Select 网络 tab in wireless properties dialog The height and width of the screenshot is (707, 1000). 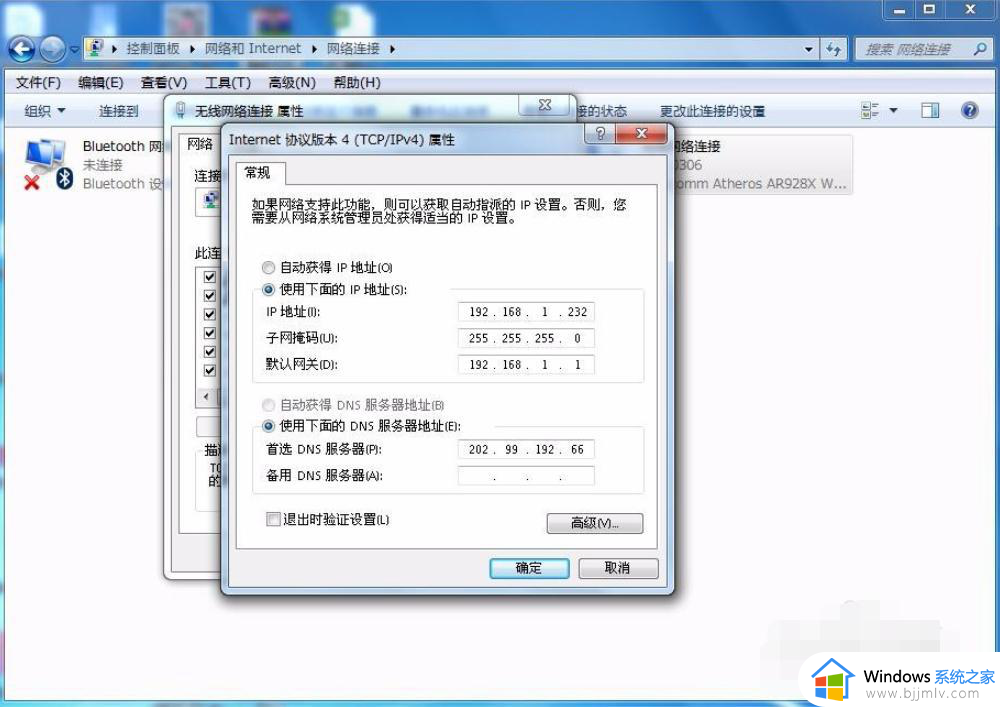coord(200,144)
